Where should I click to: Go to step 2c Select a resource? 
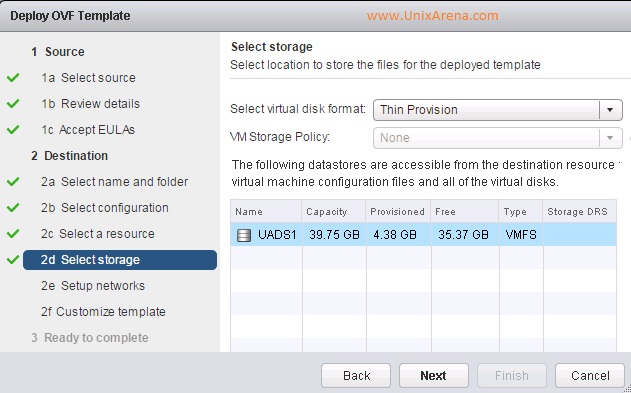click(x=97, y=234)
